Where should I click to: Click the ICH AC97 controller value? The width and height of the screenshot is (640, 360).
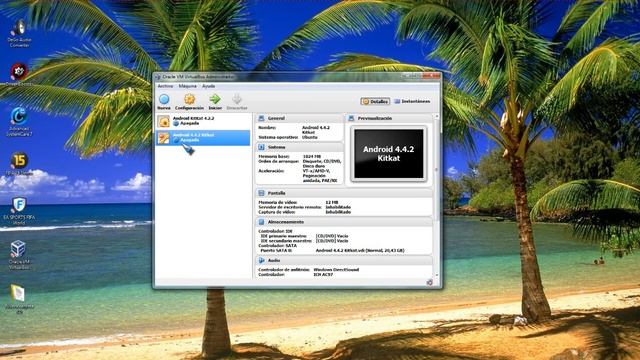pos(323,274)
